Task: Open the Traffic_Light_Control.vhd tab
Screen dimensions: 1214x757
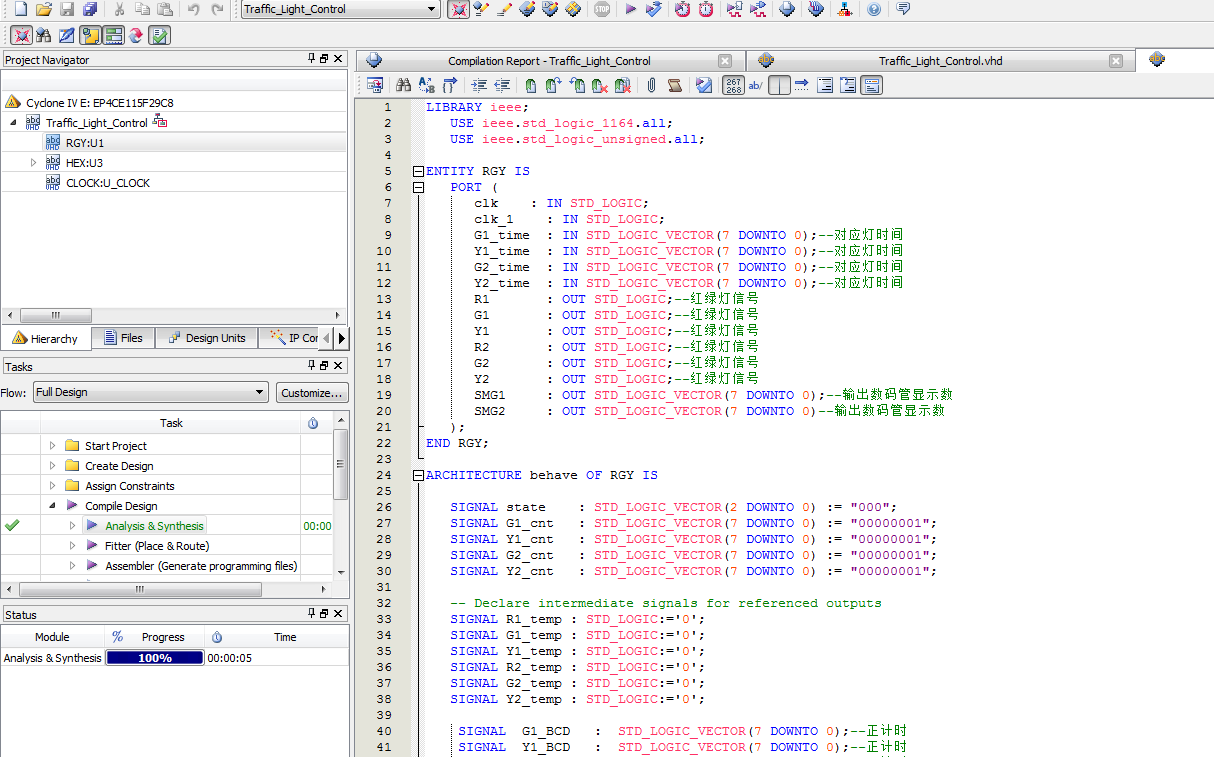Action: coord(940,61)
